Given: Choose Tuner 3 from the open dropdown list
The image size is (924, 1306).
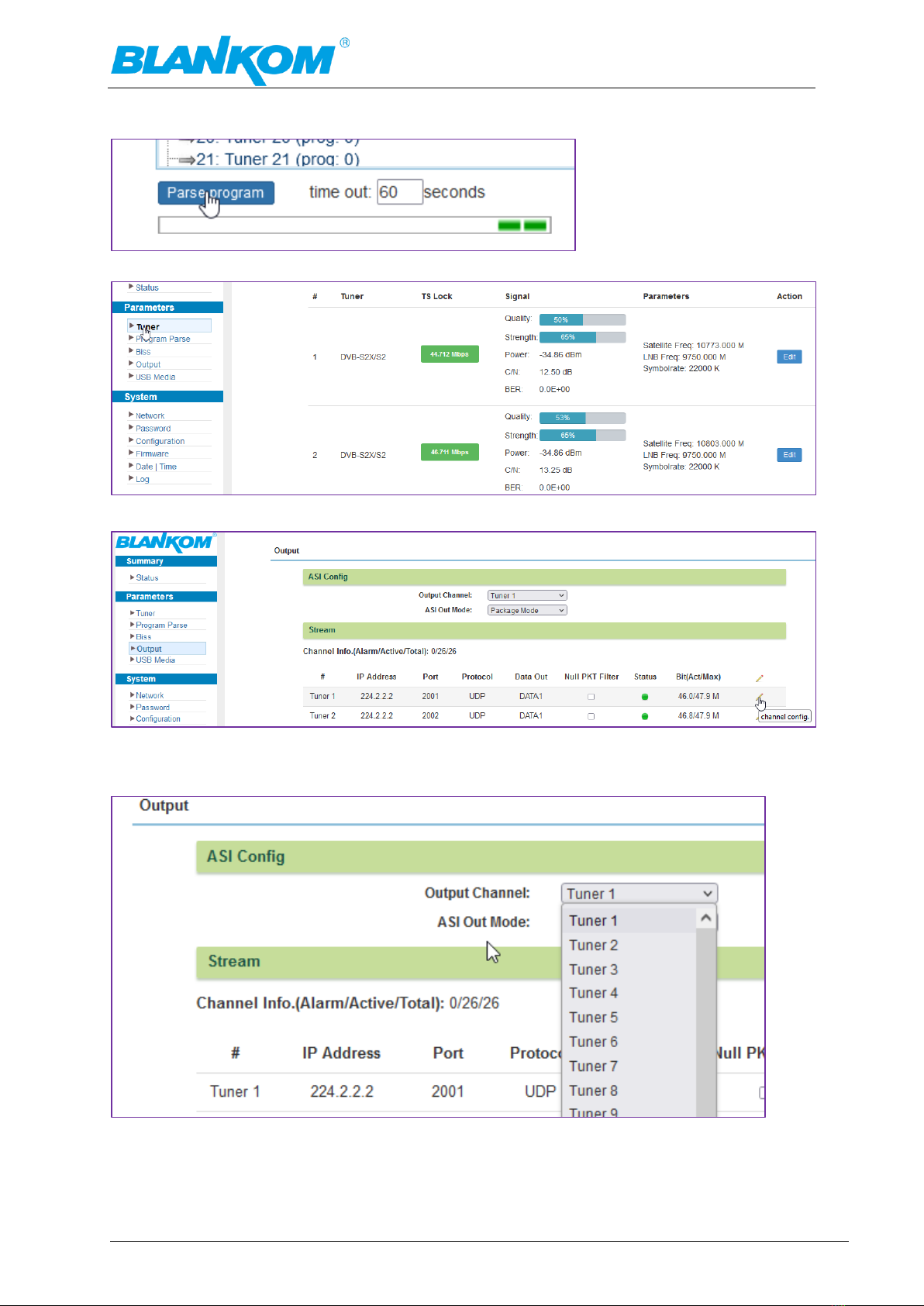Looking at the screenshot, I should pyautogui.click(x=628, y=970).
